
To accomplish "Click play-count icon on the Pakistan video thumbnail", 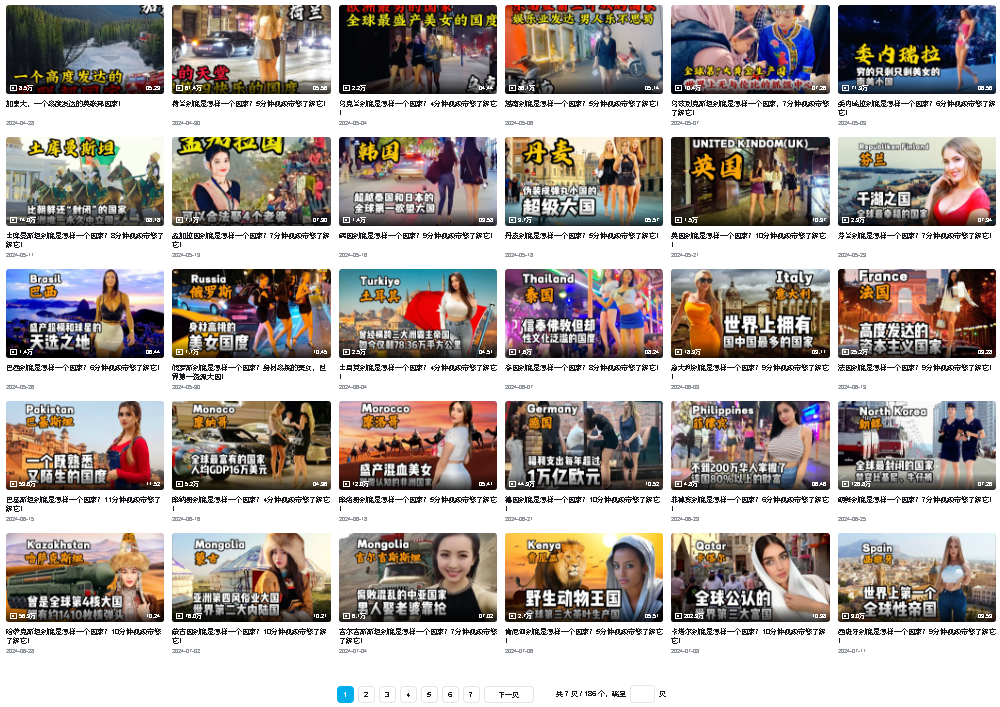I will [13, 484].
